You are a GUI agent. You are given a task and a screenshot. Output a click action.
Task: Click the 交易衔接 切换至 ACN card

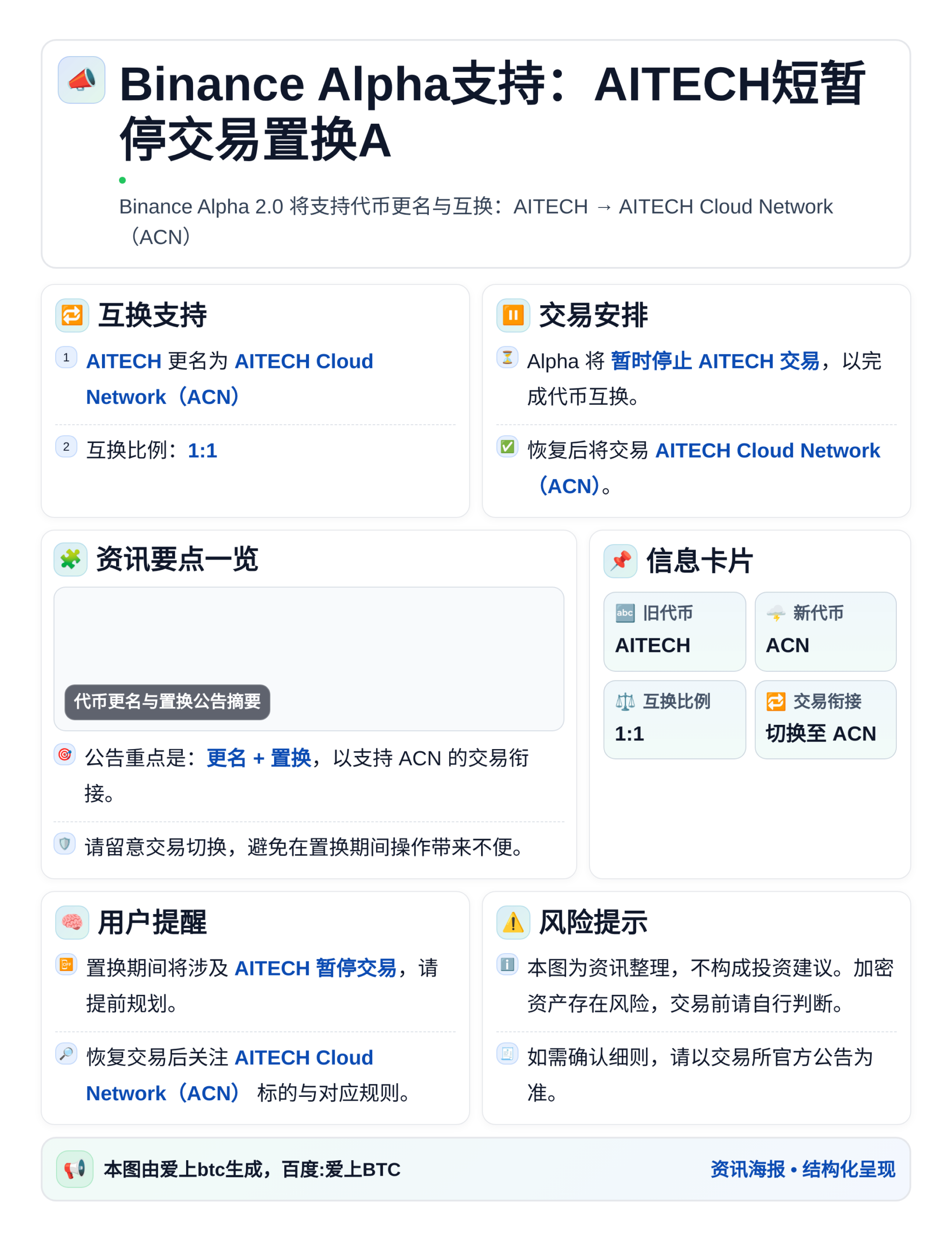pos(826,720)
